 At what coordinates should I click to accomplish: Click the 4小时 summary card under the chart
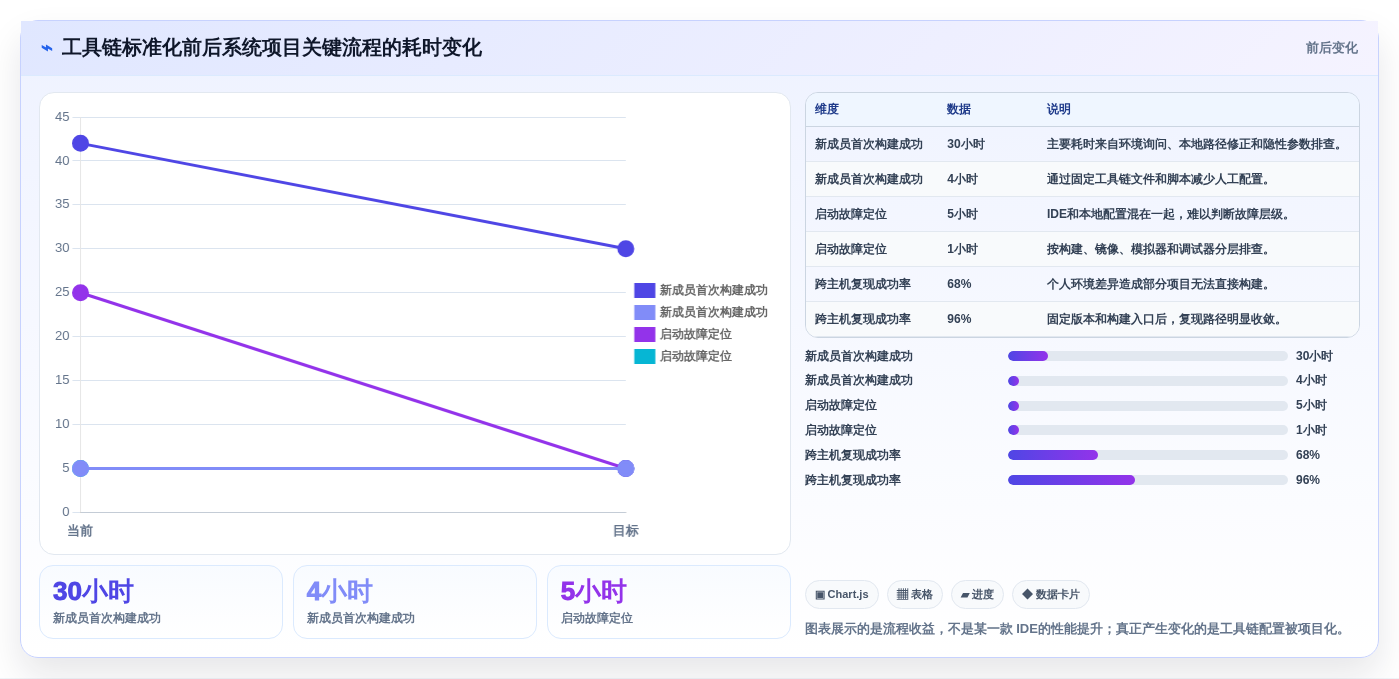click(415, 602)
